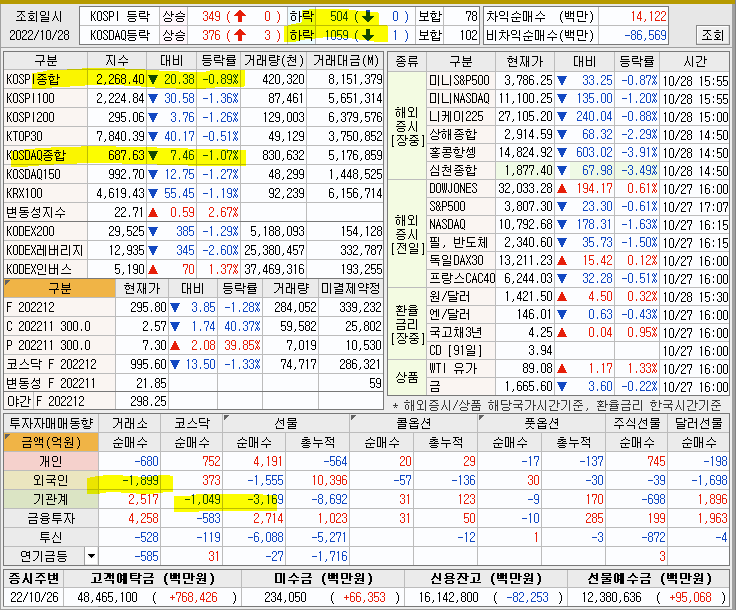Select the 필. 반도체 row
736x610 pixels.
[578, 243]
